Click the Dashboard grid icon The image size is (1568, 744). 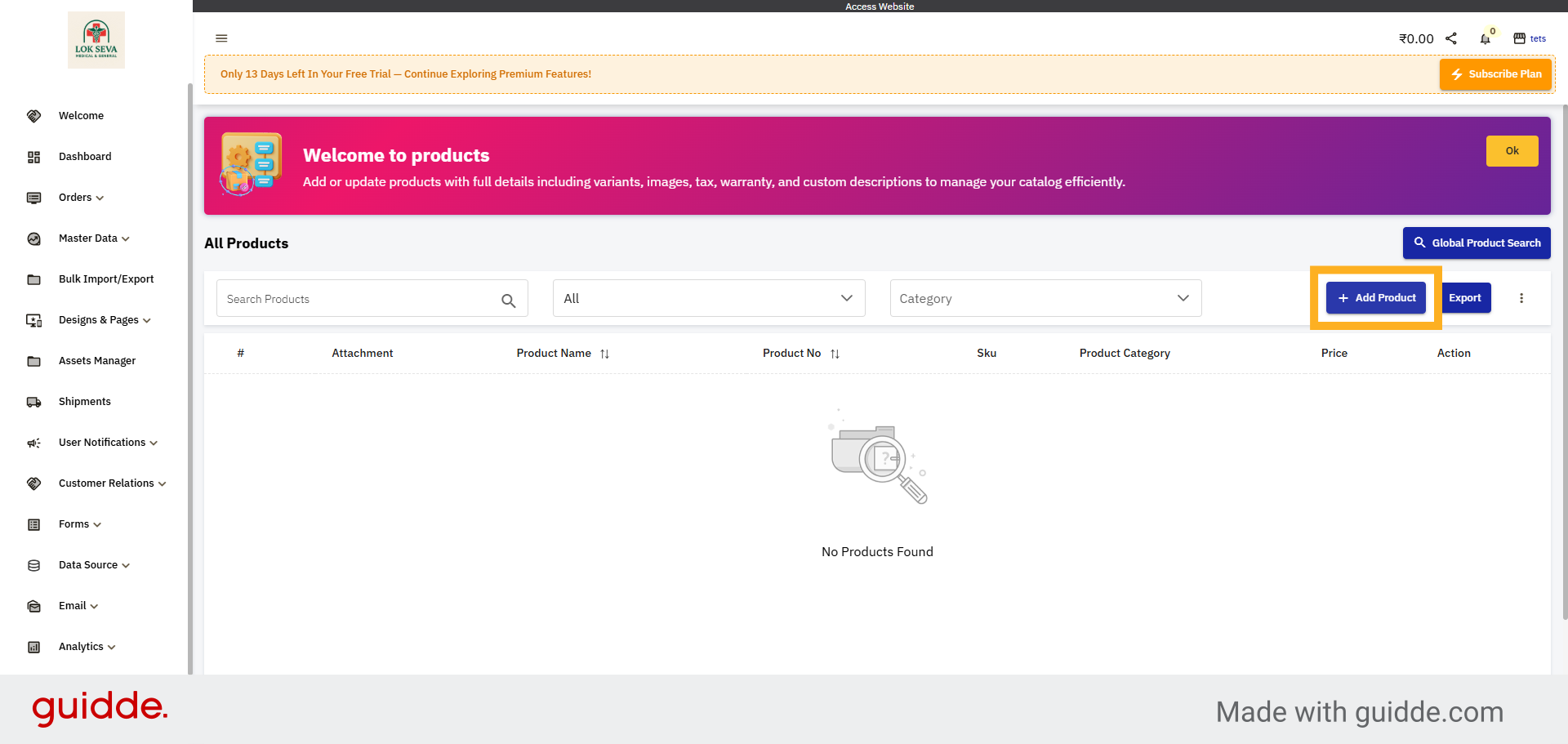(33, 157)
